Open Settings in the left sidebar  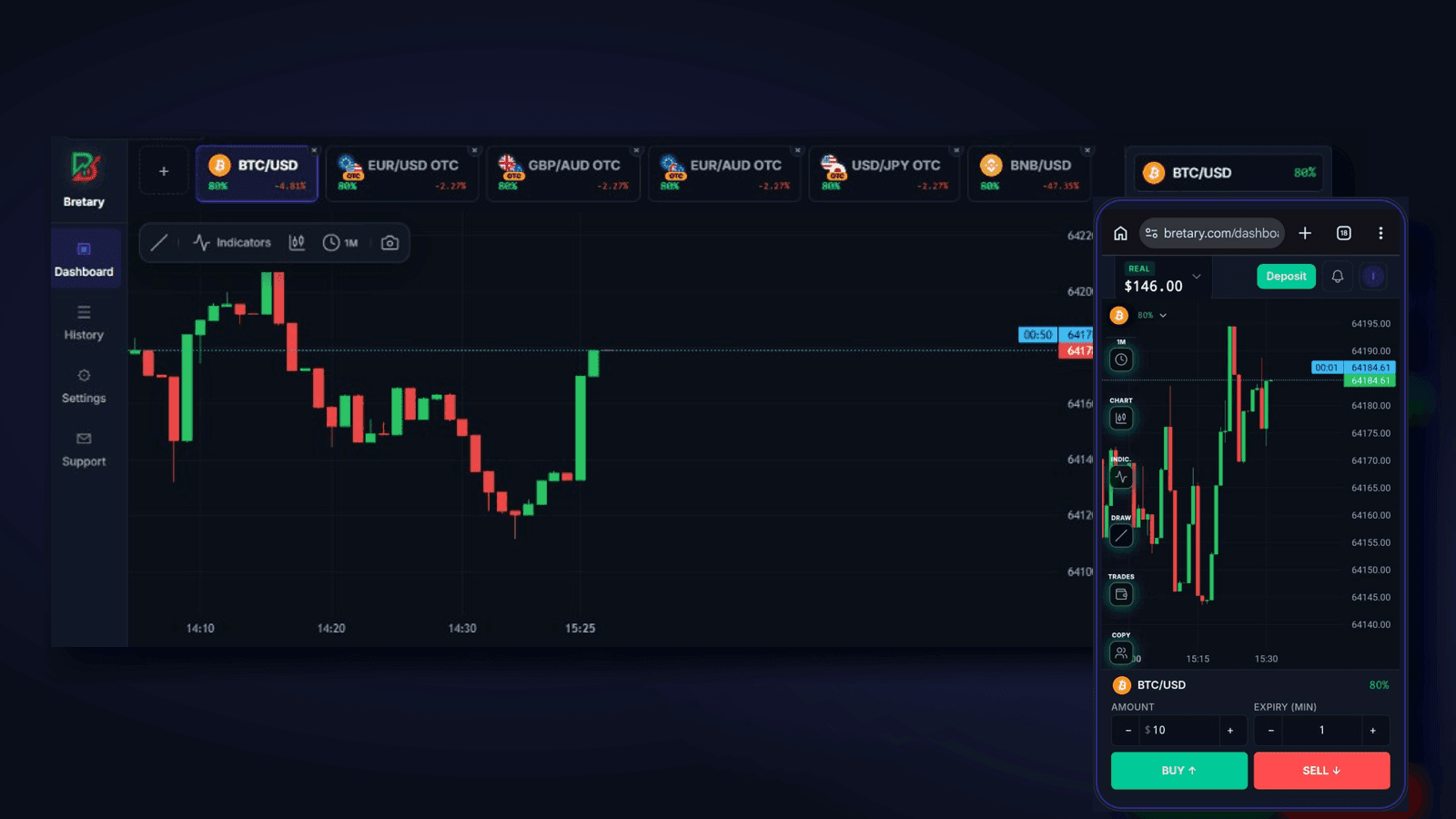84,387
